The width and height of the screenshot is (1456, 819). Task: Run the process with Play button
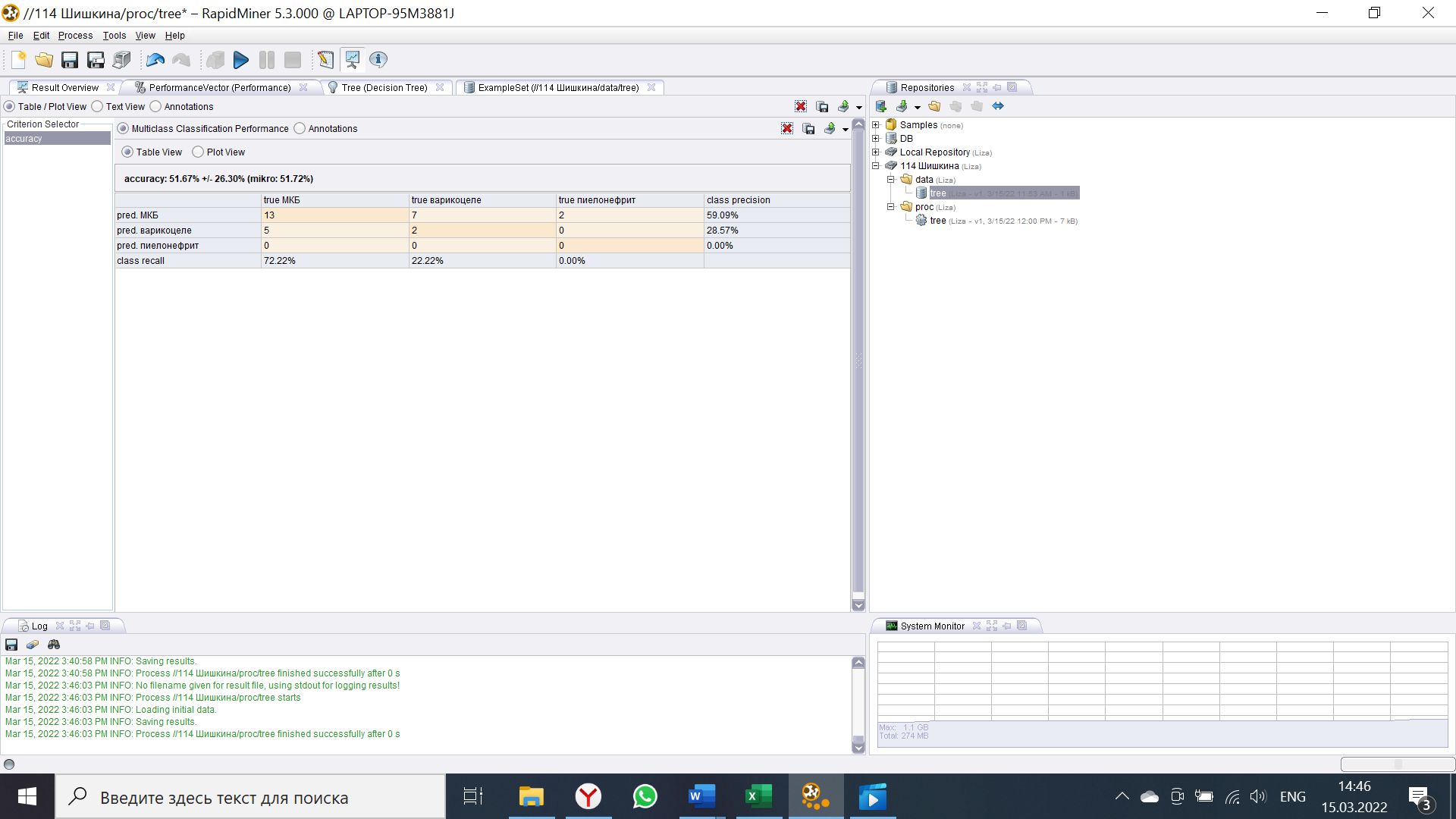point(241,60)
